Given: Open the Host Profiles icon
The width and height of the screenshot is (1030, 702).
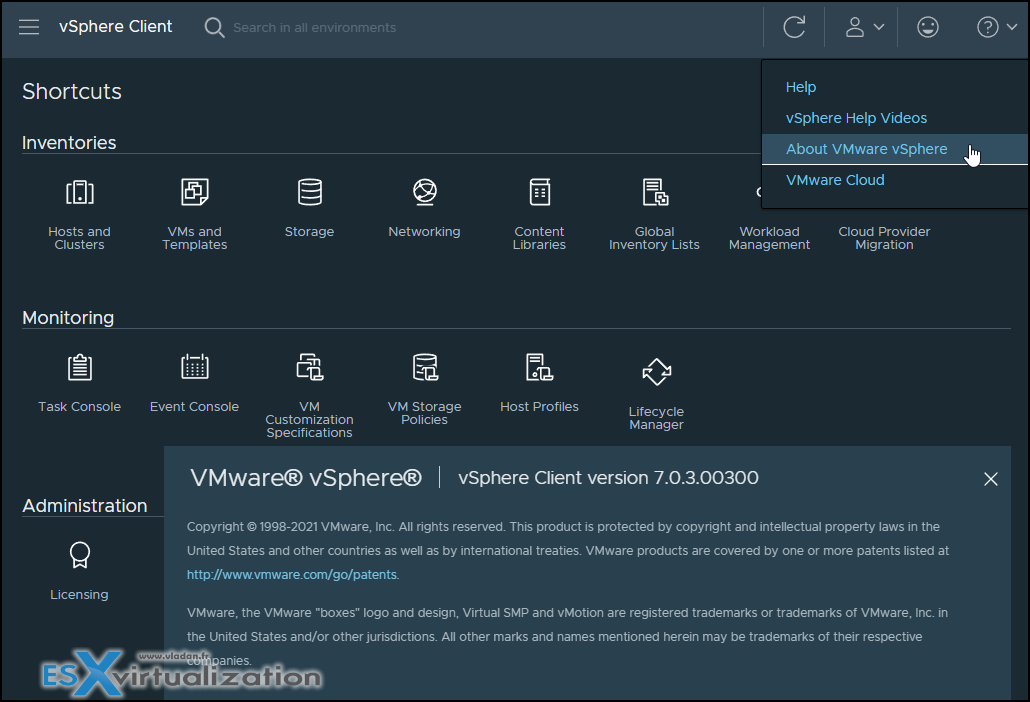Looking at the screenshot, I should point(539,367).
